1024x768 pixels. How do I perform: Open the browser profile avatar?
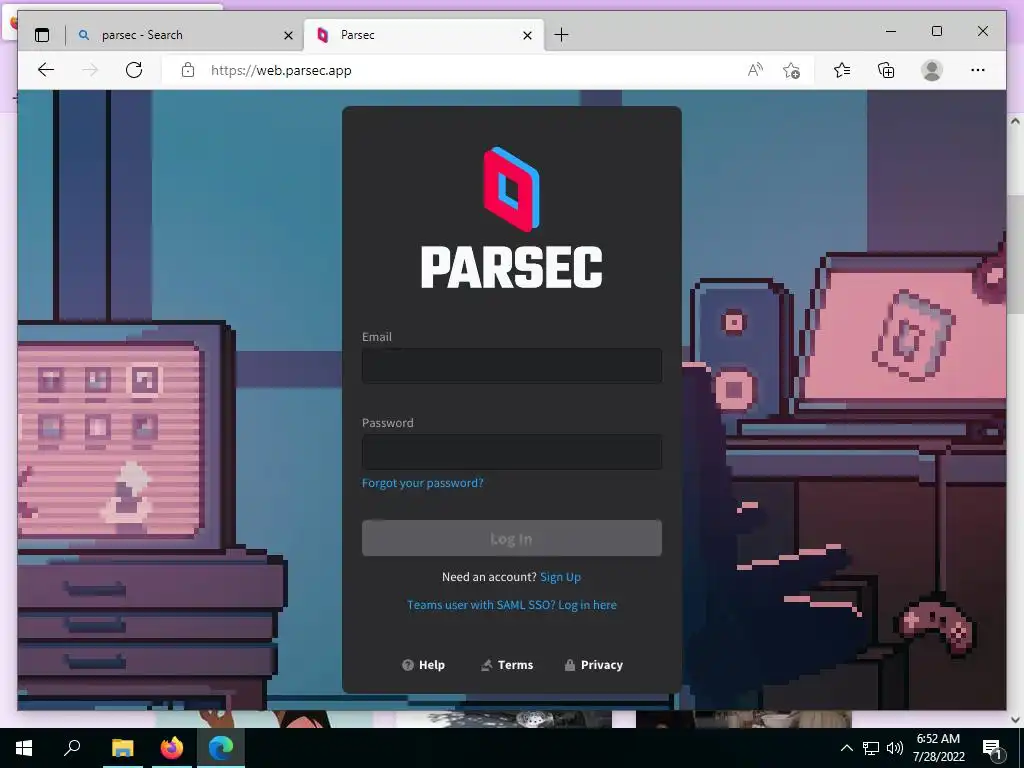tap(932, 70)
